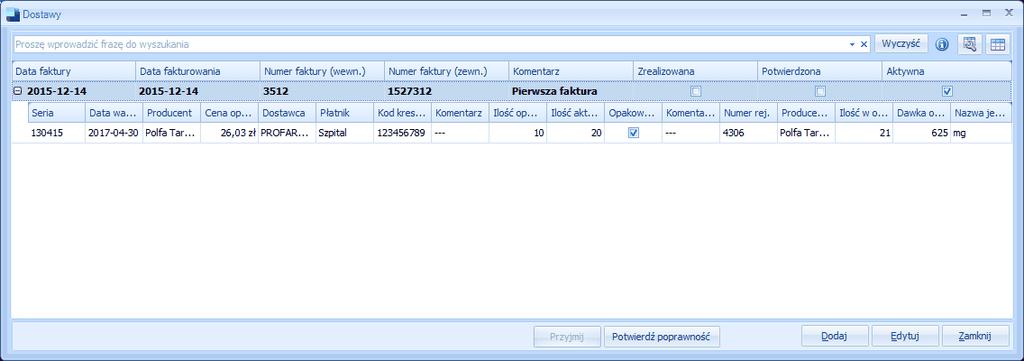Collapse the 2015-12-14 invoice row
The height and width of the screenshot is (361, 1024).
click(x=18, y=92)
